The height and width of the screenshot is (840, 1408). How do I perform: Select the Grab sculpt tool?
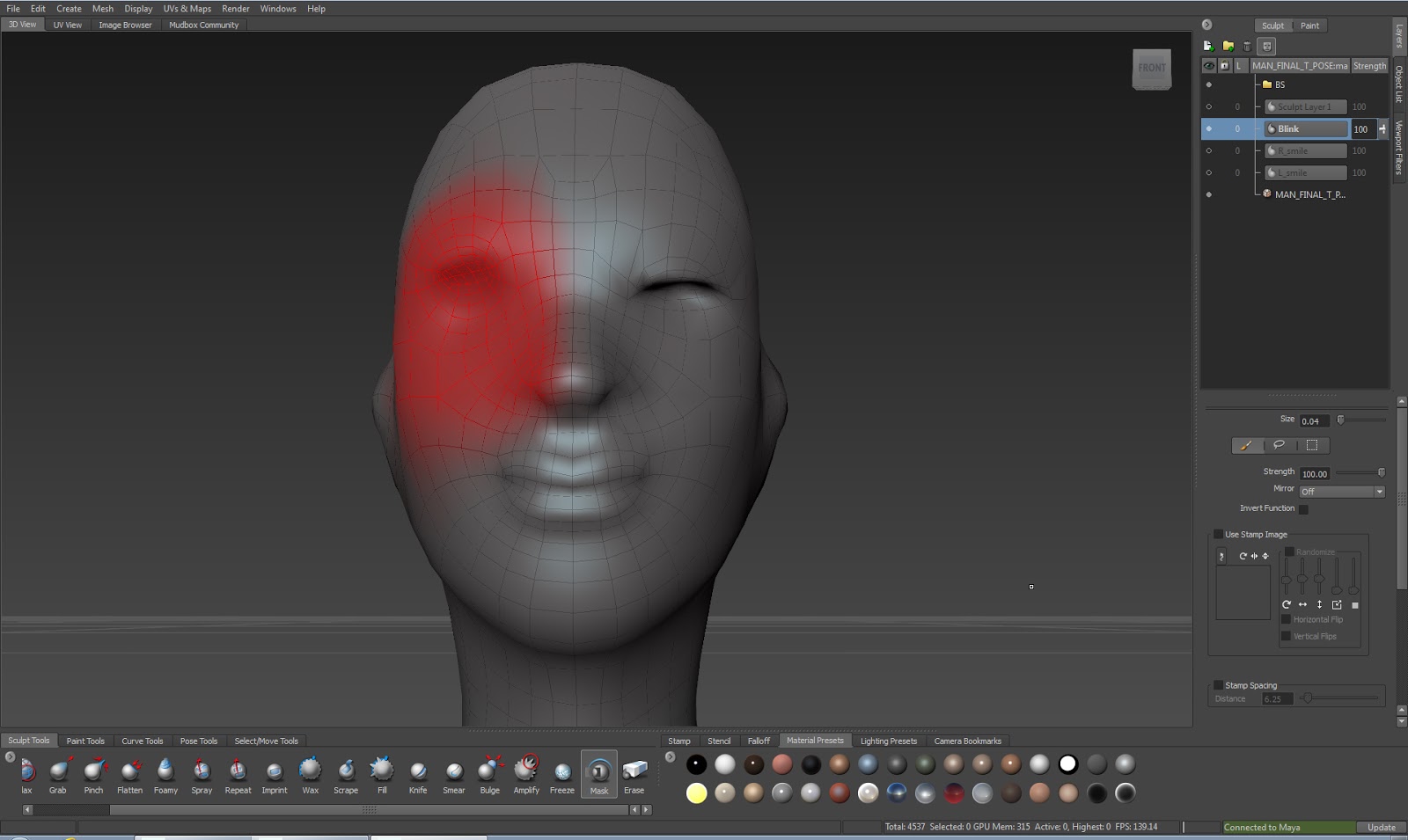(x=58, y=772)
